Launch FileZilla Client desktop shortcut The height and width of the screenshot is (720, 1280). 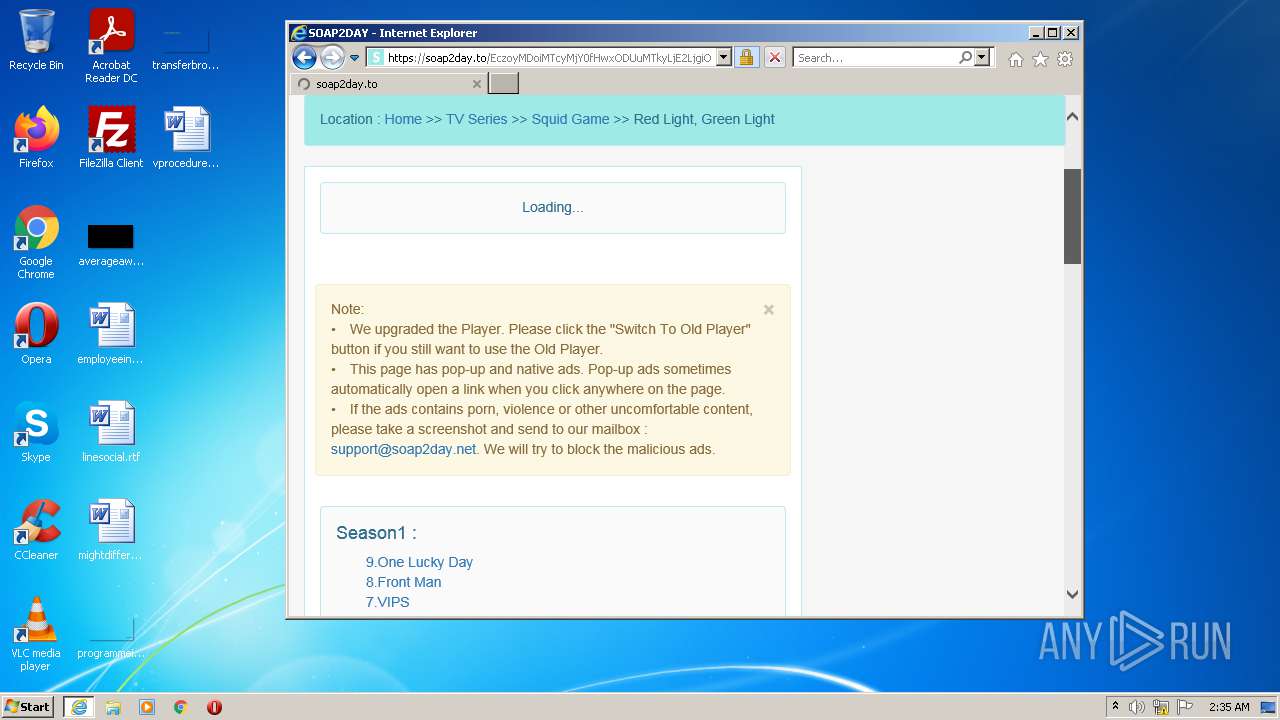pyautogui.click(x=111, y=138)
